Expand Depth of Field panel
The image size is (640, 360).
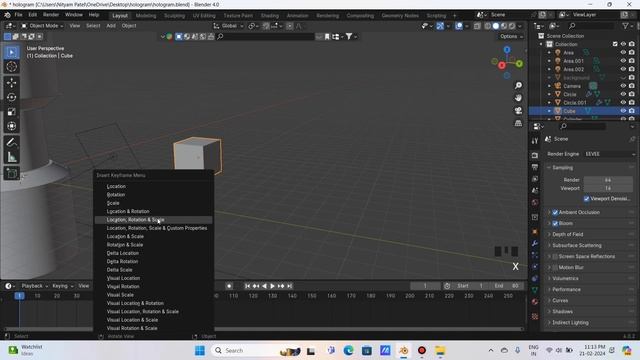[568, 234]
